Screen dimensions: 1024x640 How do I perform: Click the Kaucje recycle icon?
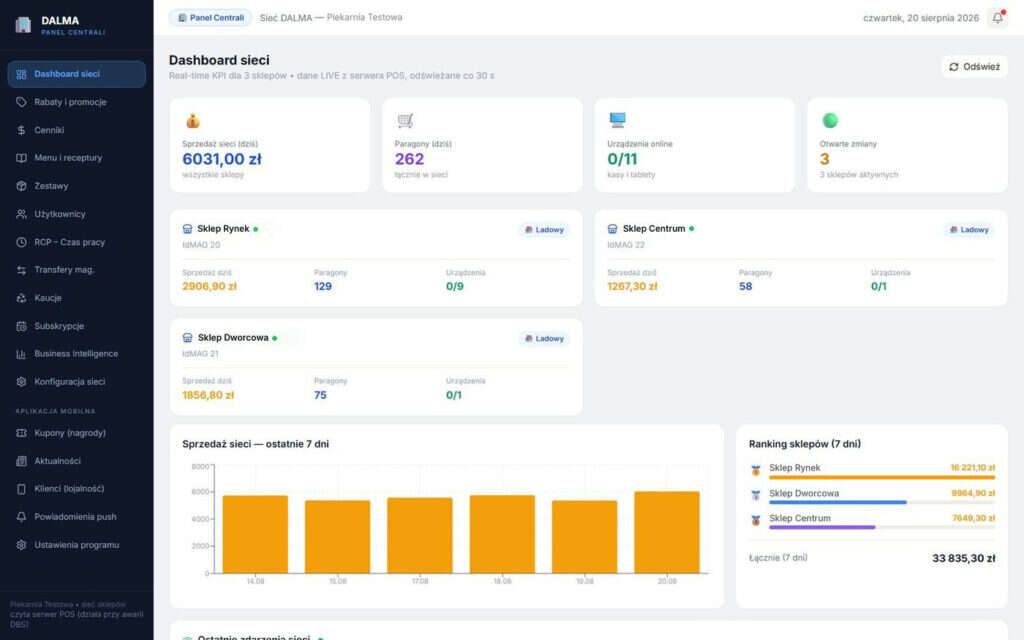22,298
